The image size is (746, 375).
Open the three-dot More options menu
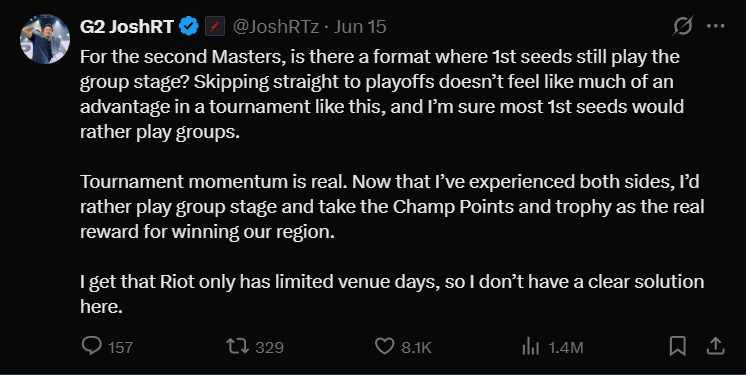pos(716,26)
